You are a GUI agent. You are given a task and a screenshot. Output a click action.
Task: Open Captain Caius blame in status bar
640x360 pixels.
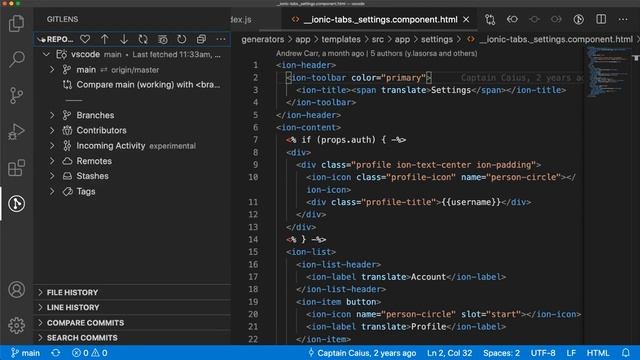362,353
